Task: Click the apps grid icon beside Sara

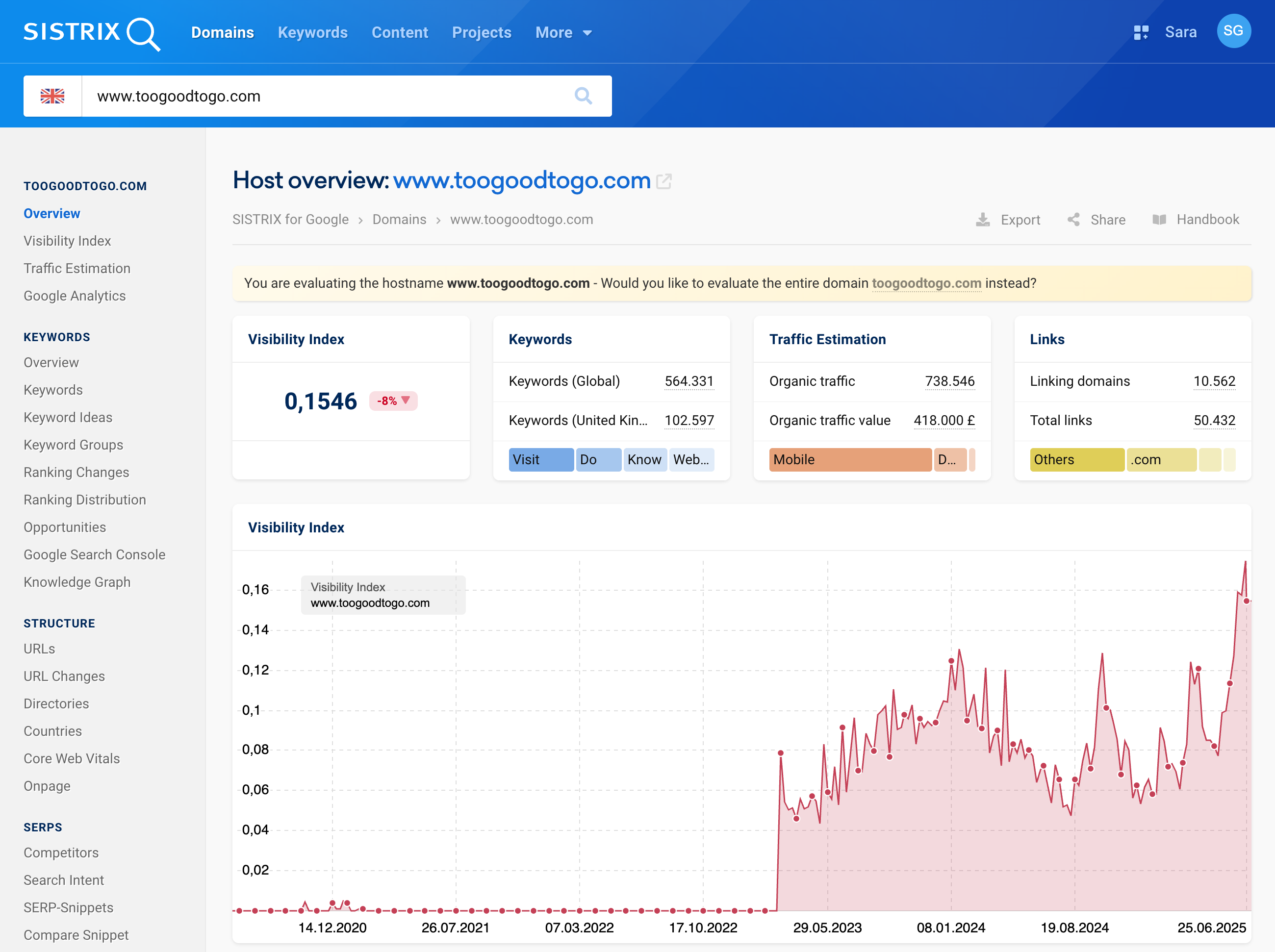Action: 1141,32
